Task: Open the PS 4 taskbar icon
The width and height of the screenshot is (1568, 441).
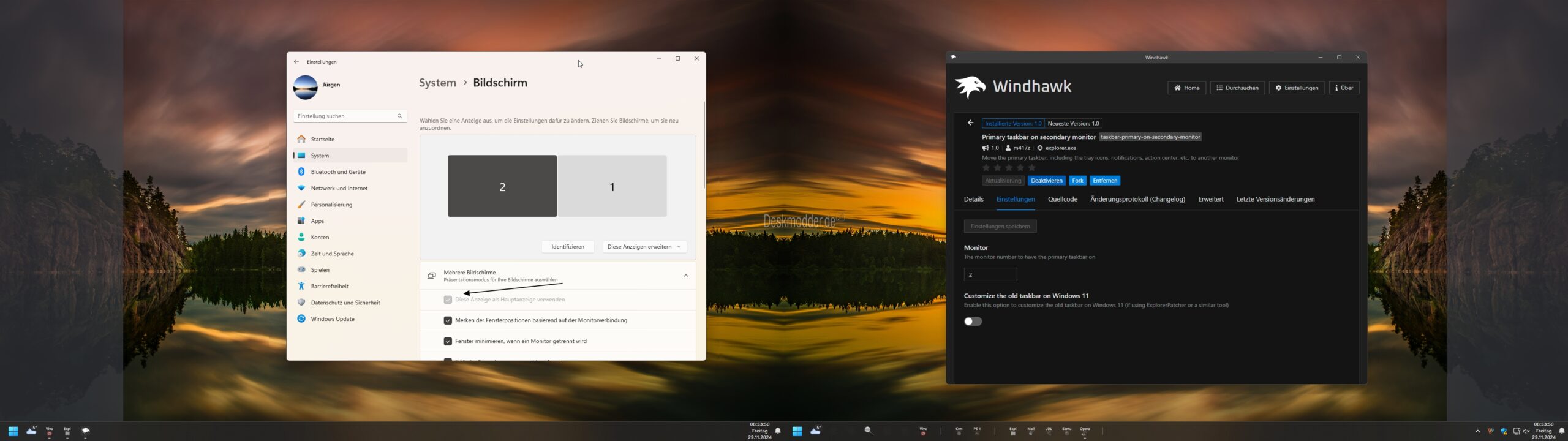Action: coord(977,431)
